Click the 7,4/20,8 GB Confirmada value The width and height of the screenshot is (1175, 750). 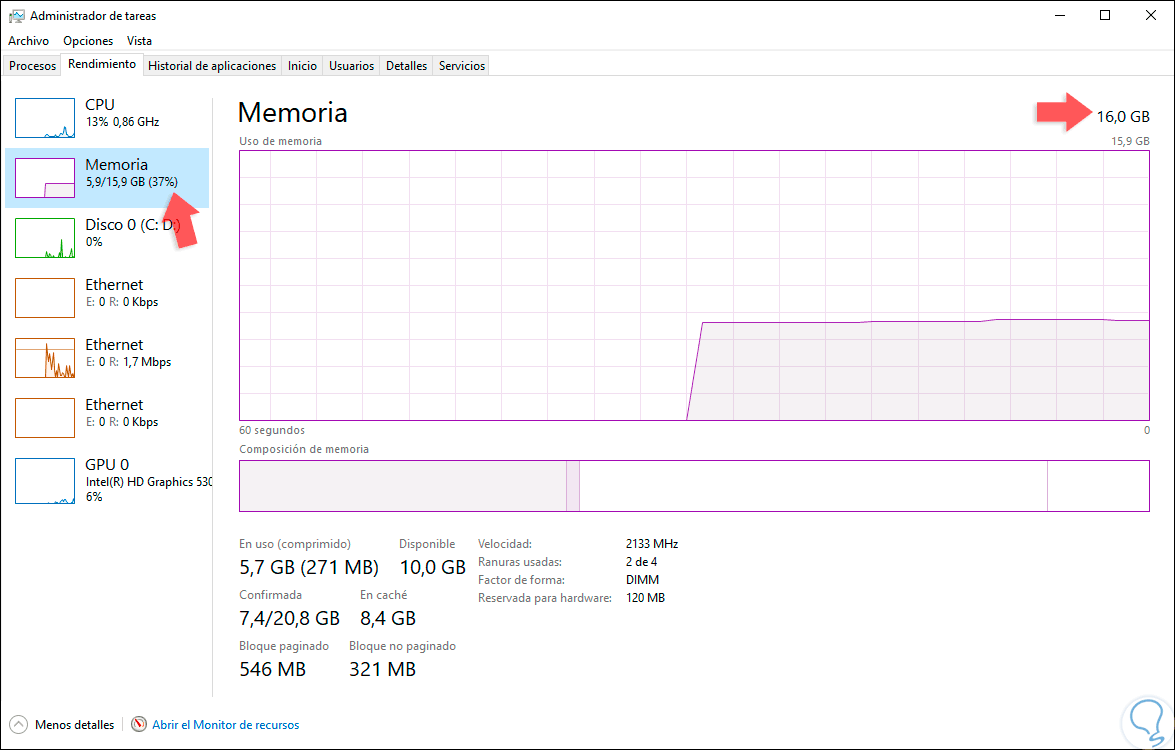[289, 618]
